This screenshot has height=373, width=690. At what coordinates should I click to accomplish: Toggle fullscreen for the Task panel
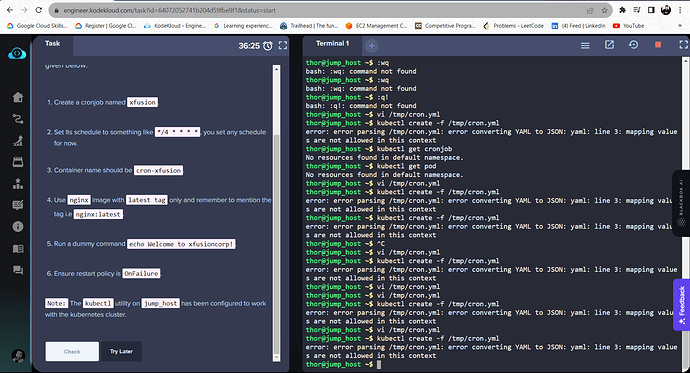pos(283,45)
